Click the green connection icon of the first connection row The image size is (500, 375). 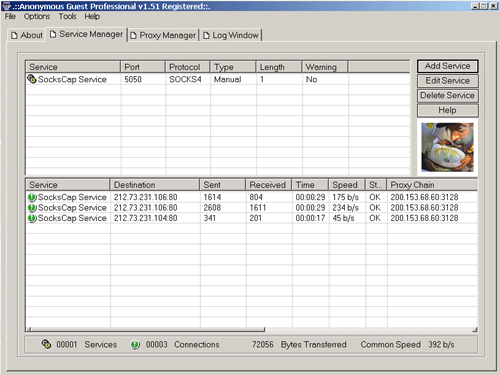click(32, 197)
